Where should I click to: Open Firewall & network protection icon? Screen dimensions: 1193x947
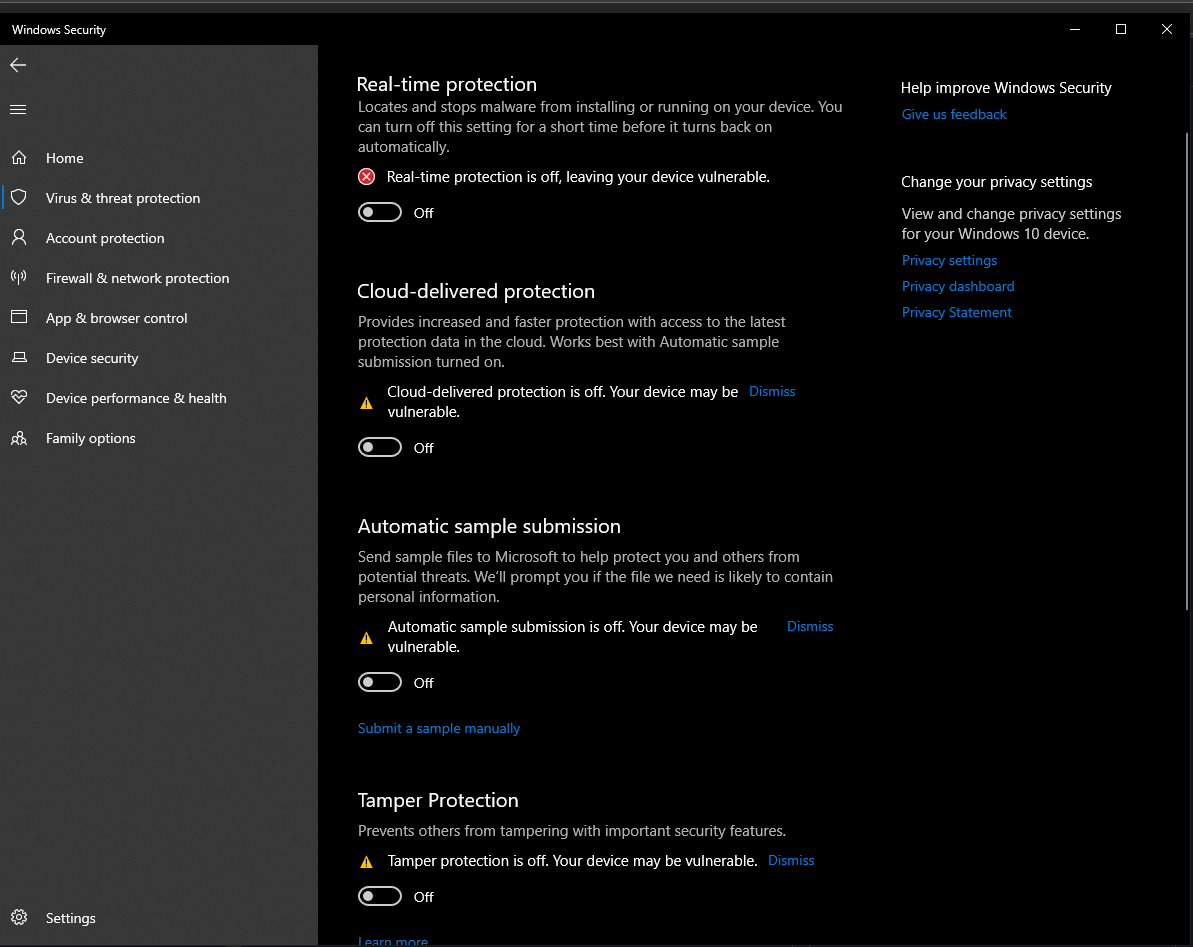click(19, 278)
